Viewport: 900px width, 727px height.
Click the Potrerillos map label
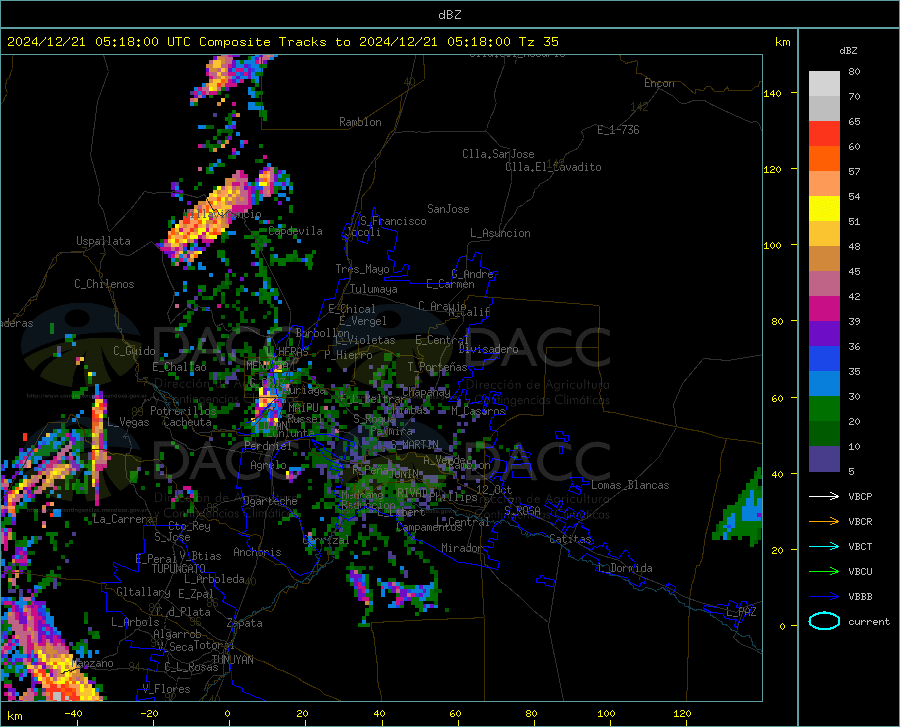[183, 411]
